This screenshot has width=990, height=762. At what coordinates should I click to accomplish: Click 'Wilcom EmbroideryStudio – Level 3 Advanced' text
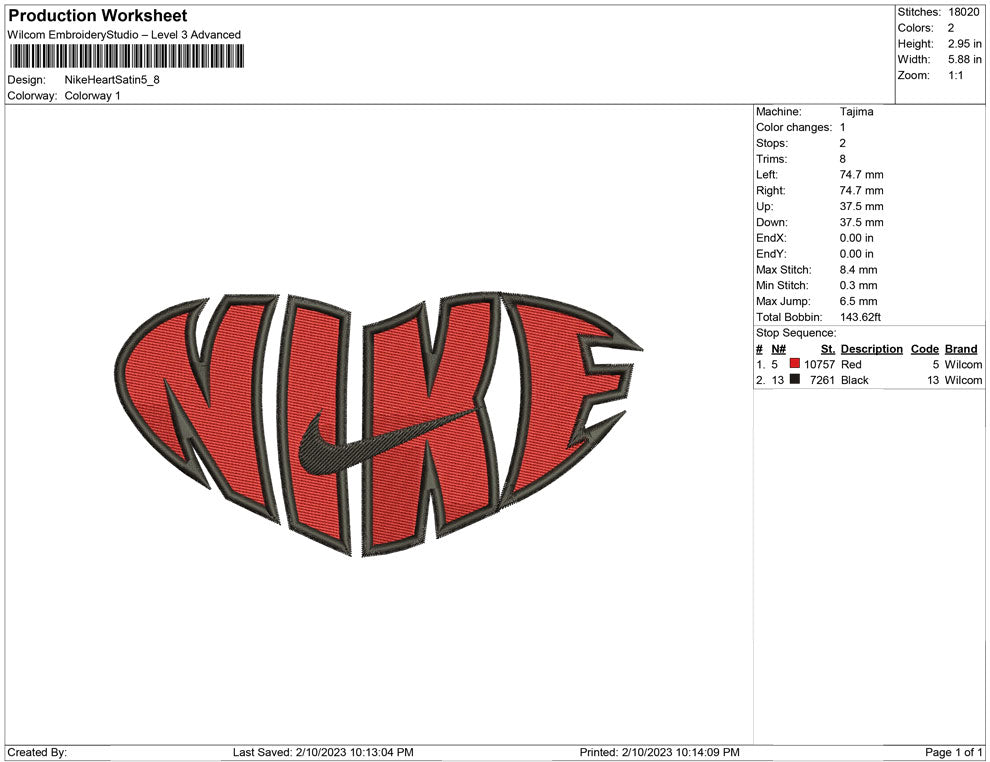124,35
